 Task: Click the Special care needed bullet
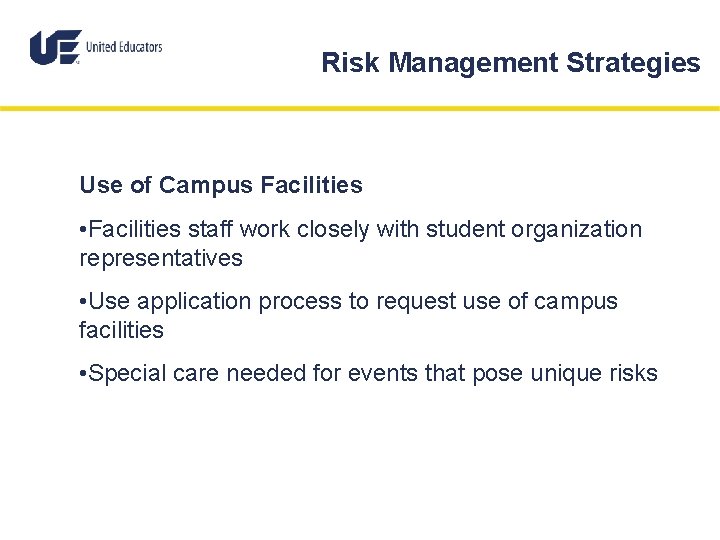pos(368,374)
